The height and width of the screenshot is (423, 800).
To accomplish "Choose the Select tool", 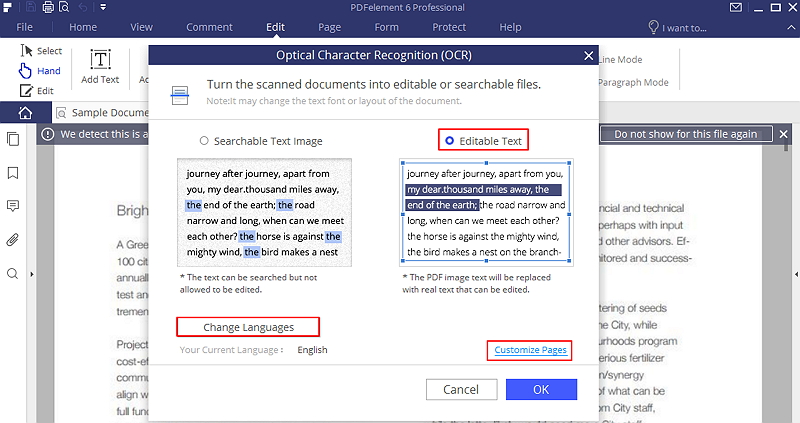I will (41, 51).
